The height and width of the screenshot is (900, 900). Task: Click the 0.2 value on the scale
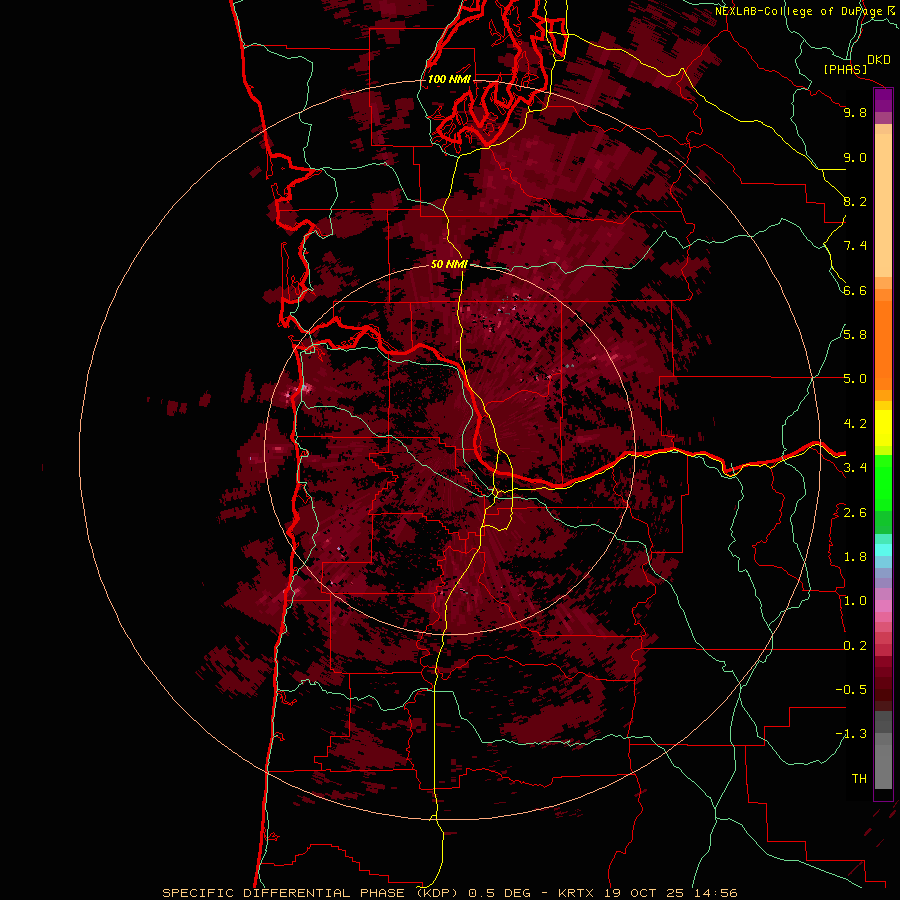pyautogui.click(x=855, y=646)
